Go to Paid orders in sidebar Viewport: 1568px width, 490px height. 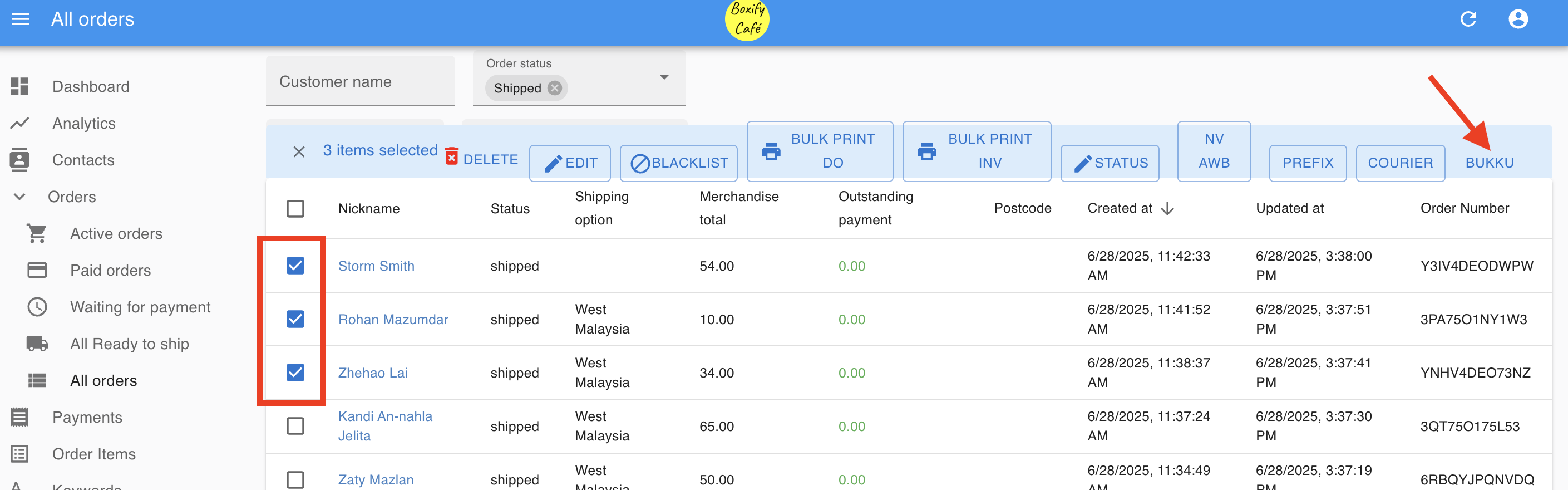coord(110,271)
